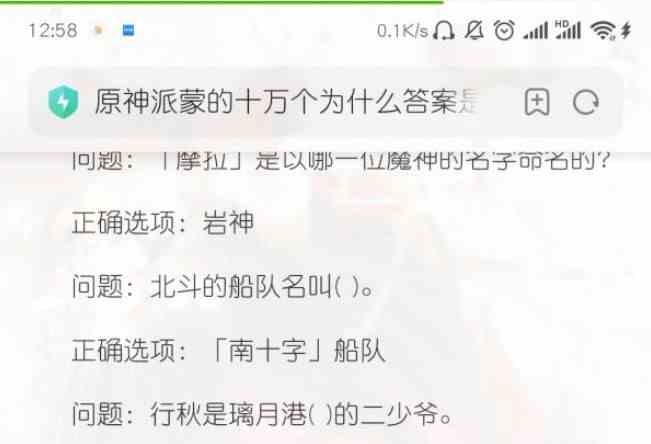Tap the headphones status icon
Image resolution: width=651 pixels, height=444 pixels.
coord(443,31)
